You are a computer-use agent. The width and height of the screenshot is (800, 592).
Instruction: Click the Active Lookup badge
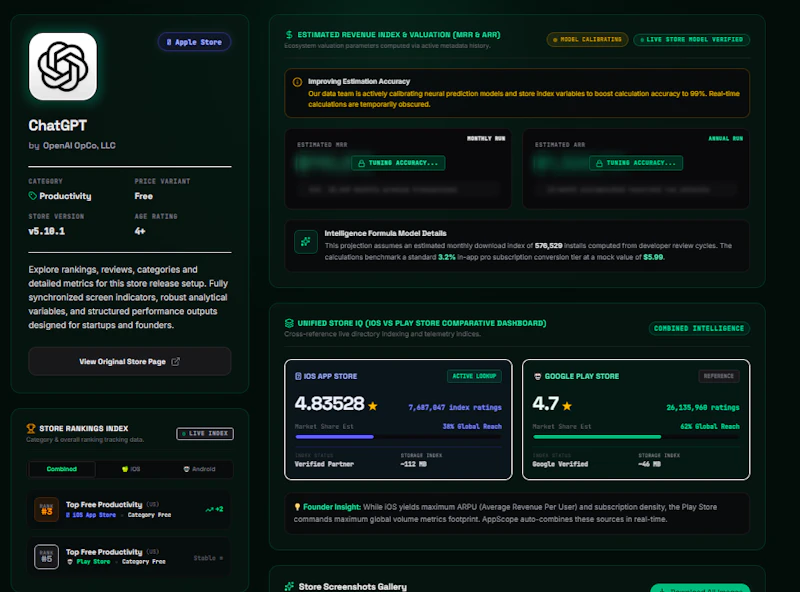(x=474, y=376)
